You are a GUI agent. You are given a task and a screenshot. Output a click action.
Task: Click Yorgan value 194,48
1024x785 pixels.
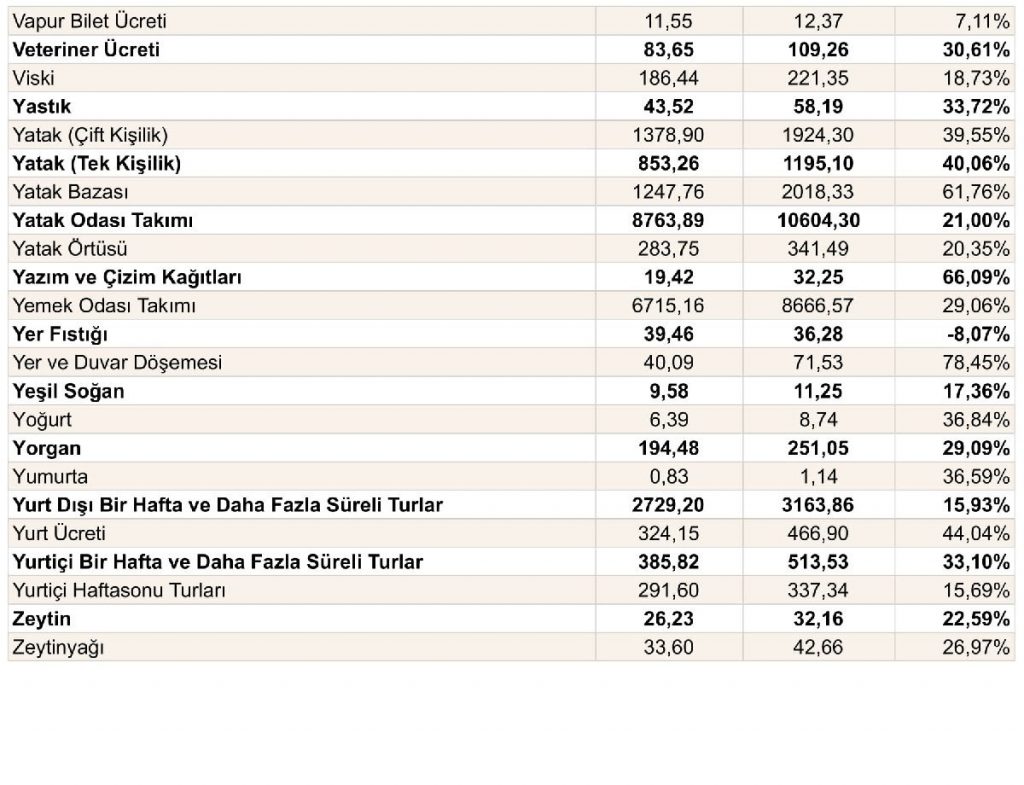tap(668, 448)
